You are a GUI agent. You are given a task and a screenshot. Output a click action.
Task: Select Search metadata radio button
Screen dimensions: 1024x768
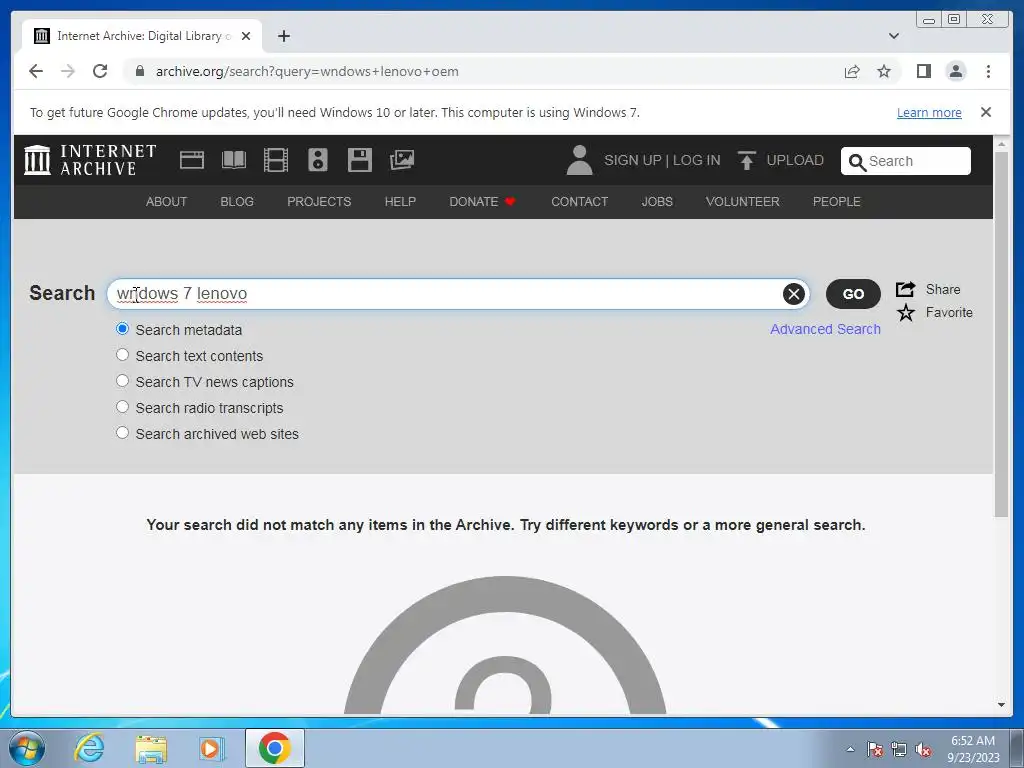pyautogui.click(x=122, y=328)
